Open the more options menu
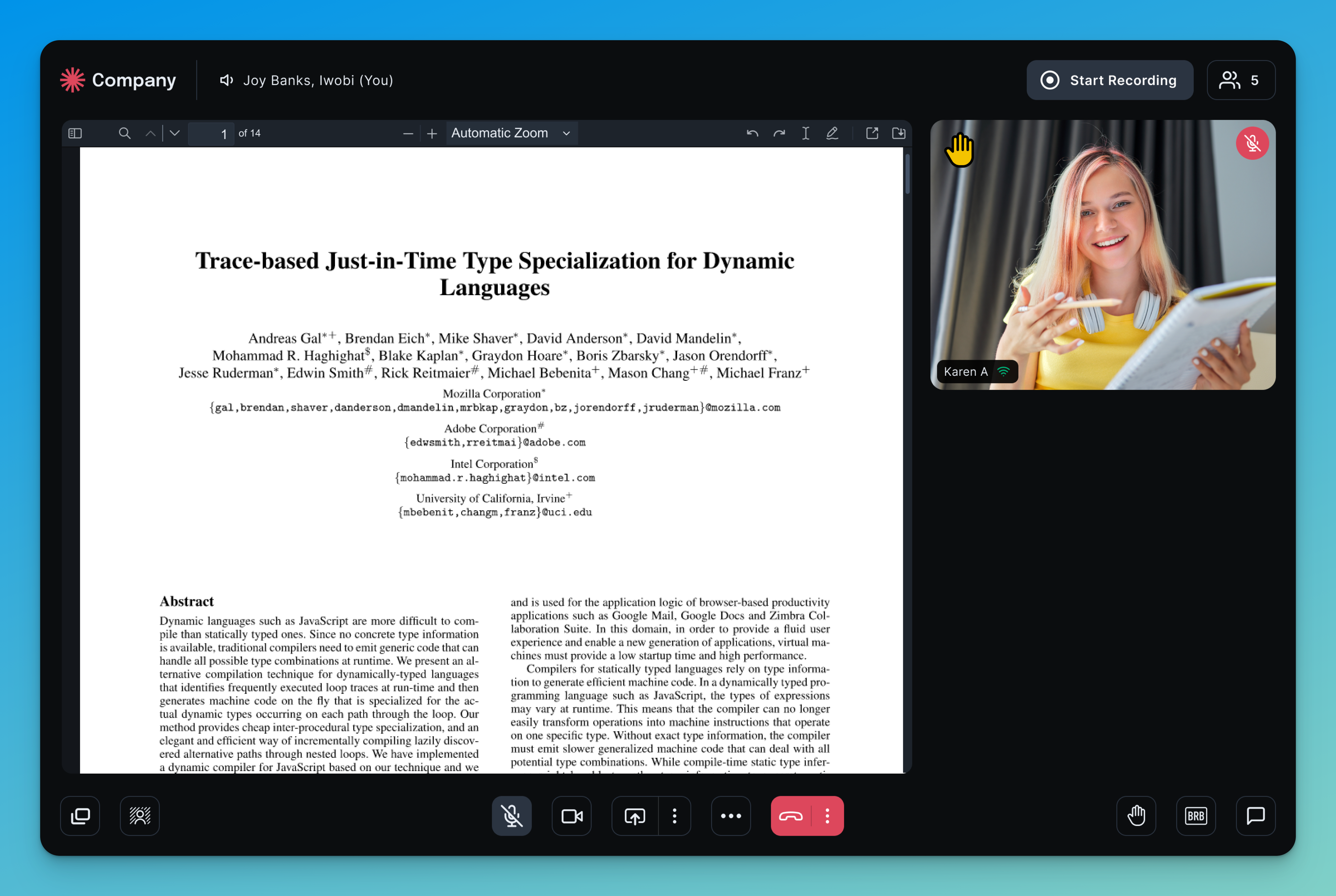Screen dimensions: 1336x896 730,816
